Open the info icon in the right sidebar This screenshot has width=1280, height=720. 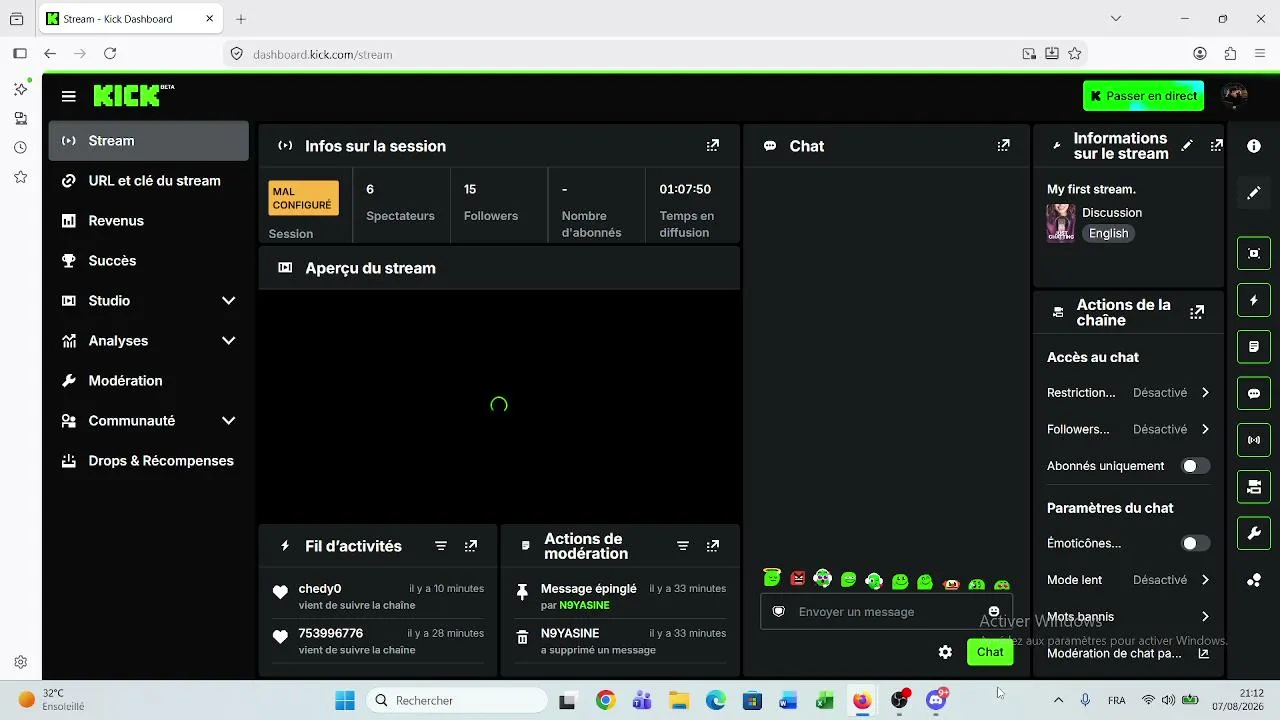click(1254, 146)
